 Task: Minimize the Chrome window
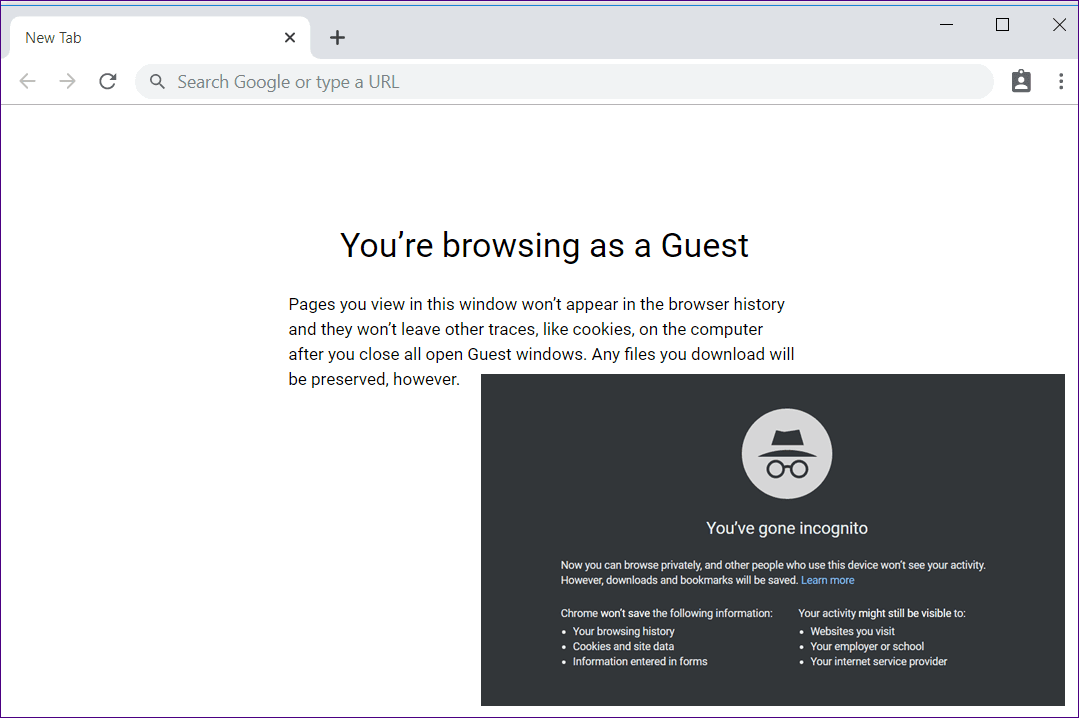pyautogui.click(x=947, y=25)
